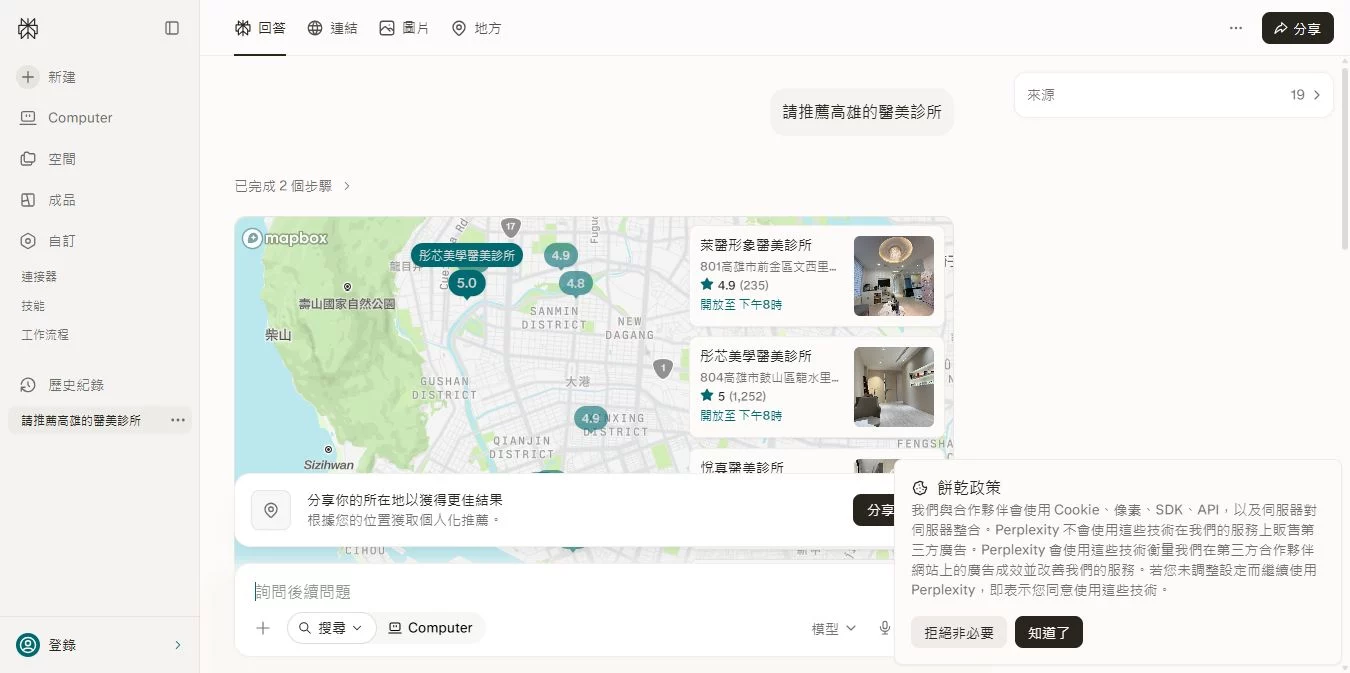
Task: Switch to the 地方 tab
Action: [x=476, y=28]
